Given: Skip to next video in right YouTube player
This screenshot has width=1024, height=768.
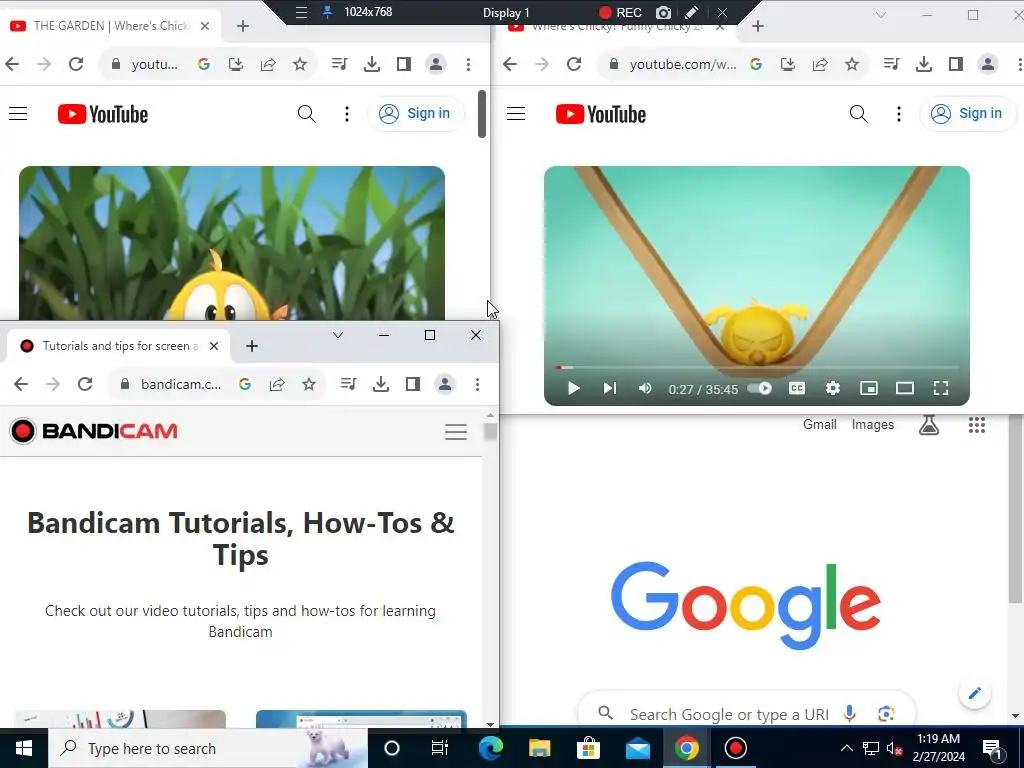Looking at the screenshot, I should point(609,389).
